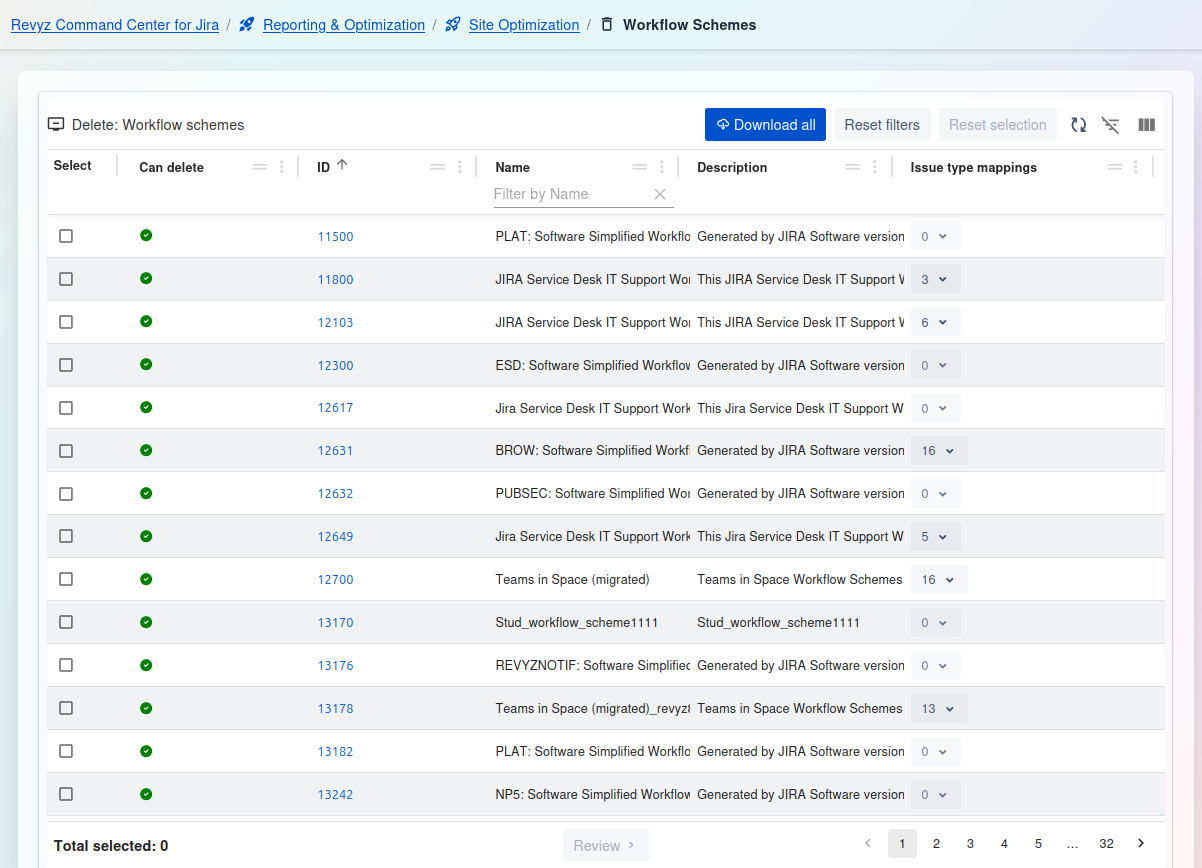Expand issue type mappings for scheme 11800
Image resolution: width=1202 pixels, height=868 pixels.
tap(935, 280)
